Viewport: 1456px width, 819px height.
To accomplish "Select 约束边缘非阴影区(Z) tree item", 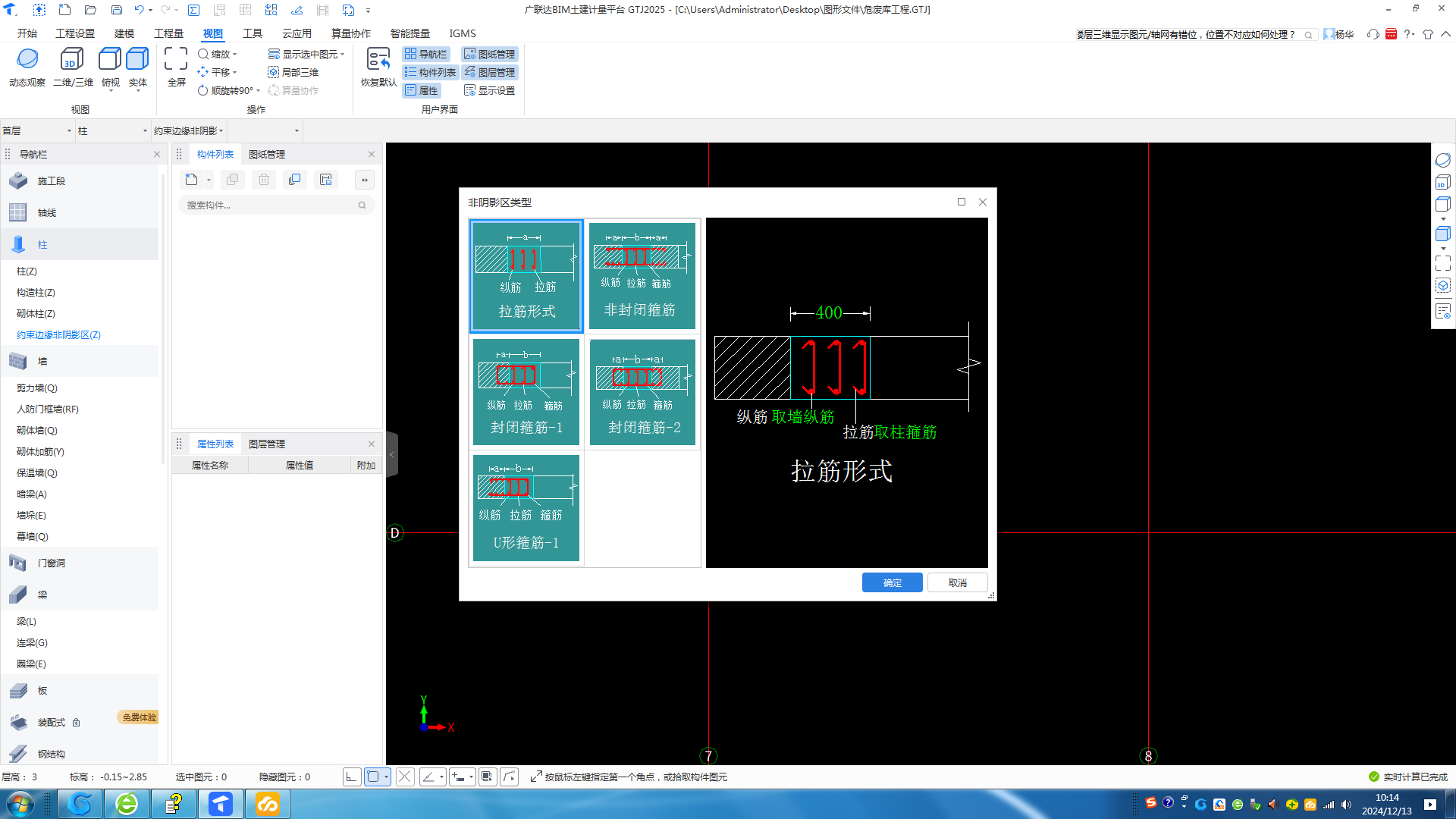I will [x=58, y=334].
